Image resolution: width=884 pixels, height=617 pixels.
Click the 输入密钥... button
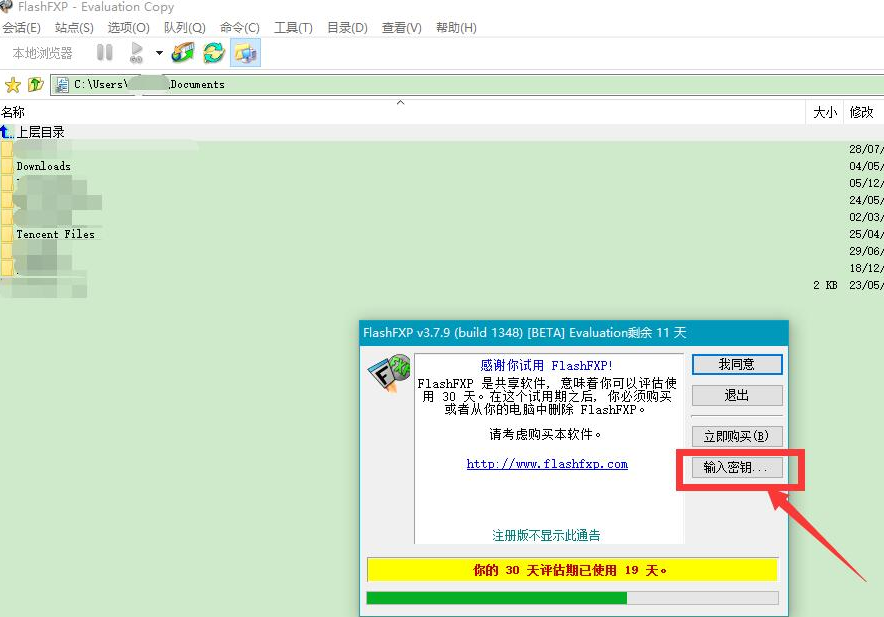[736, 467]
